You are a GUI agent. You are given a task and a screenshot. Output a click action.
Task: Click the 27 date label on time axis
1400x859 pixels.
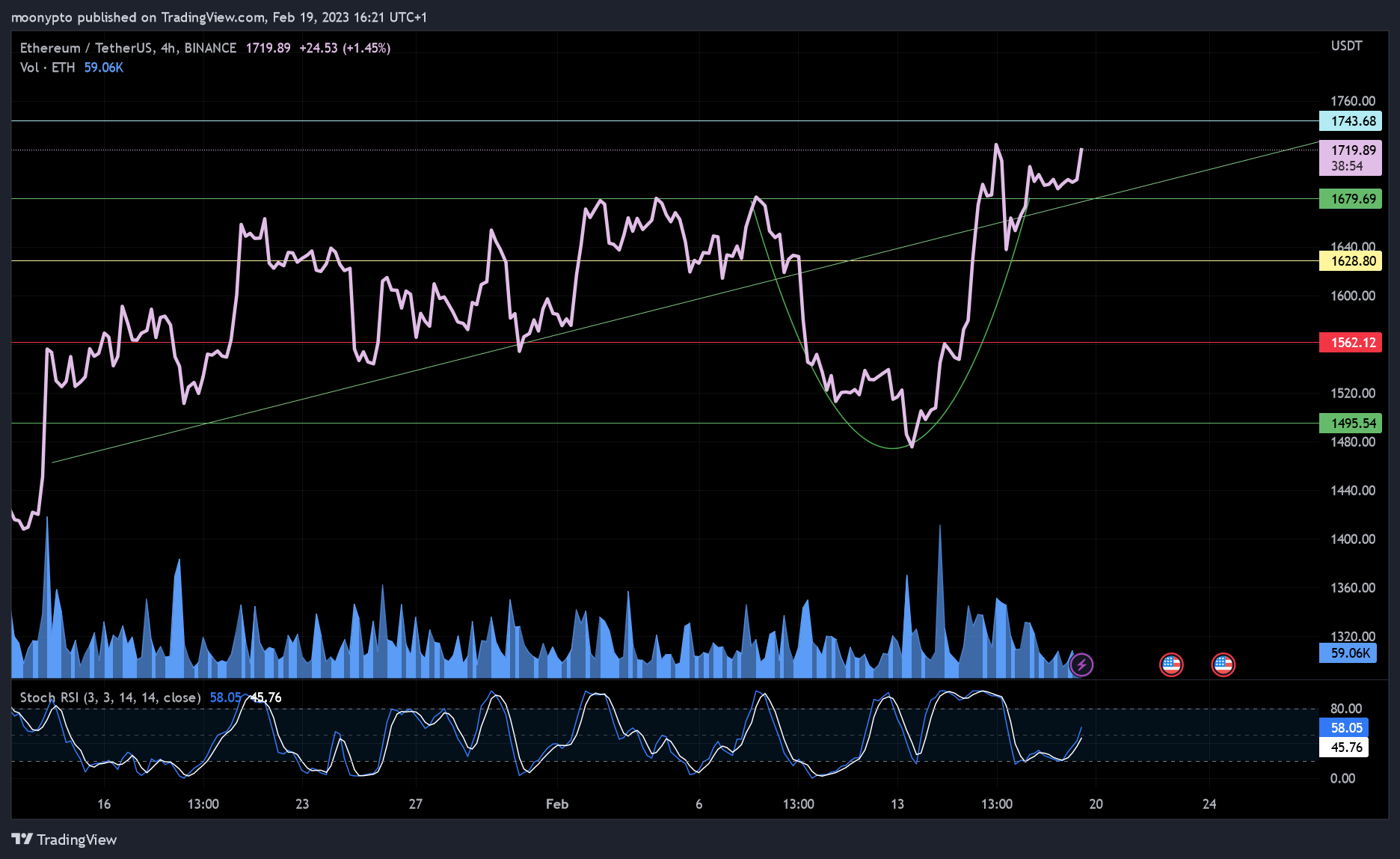coord(416,804)
